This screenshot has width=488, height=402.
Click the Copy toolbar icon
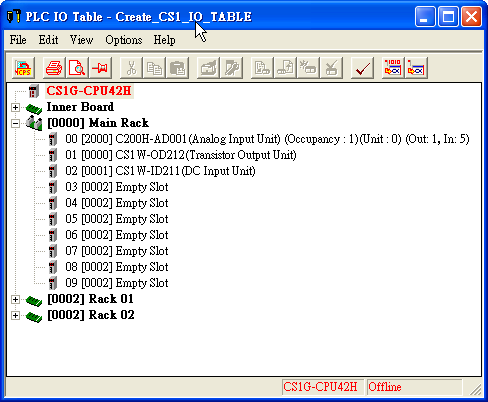click(154, 68)
